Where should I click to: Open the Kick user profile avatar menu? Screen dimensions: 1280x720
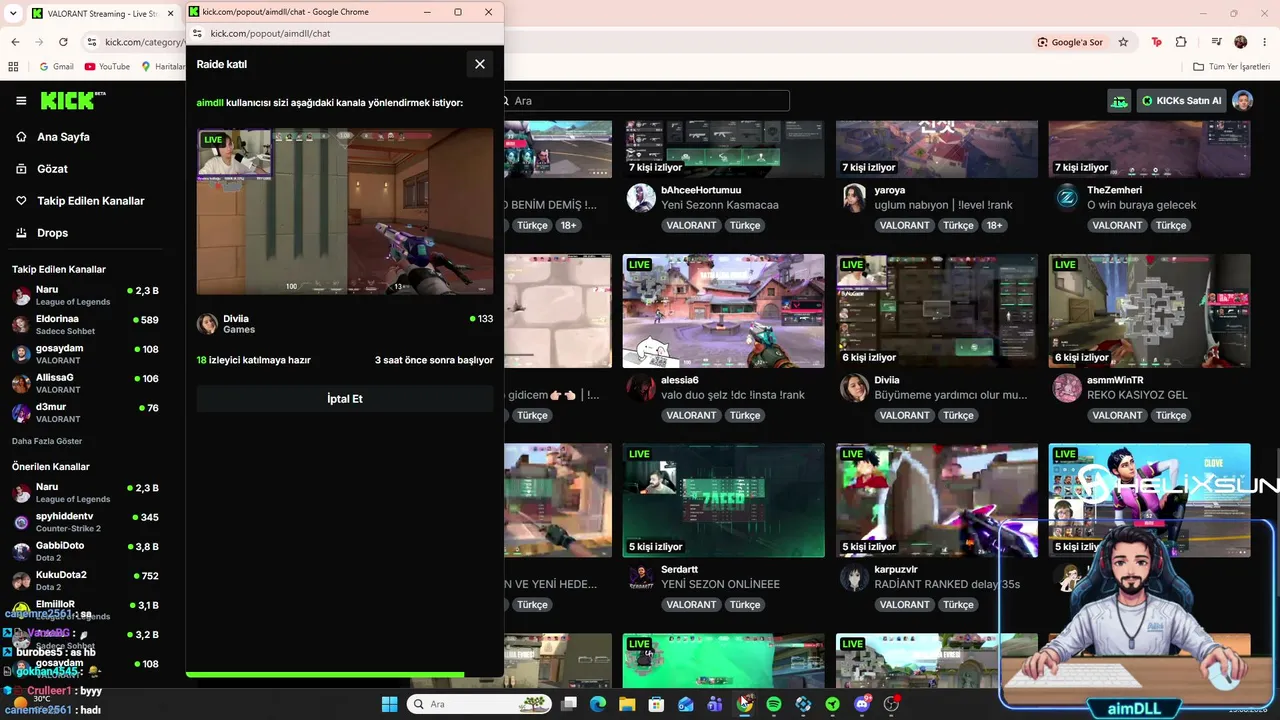pos(1242,101)
